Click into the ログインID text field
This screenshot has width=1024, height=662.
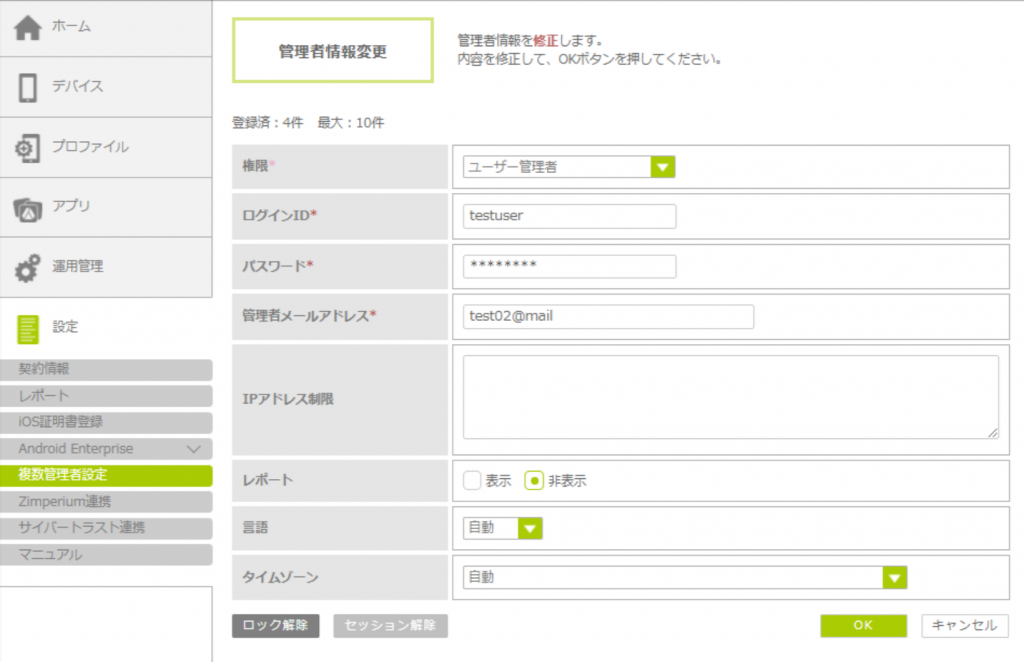point(570,216)
